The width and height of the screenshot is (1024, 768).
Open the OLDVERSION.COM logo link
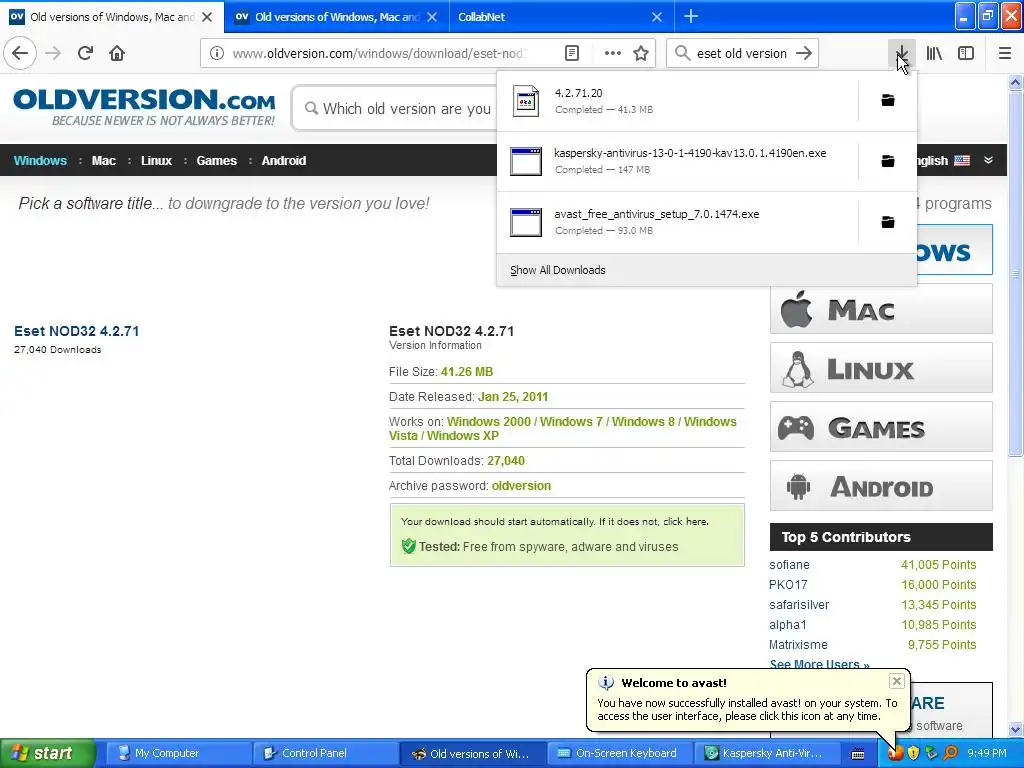tap(144, 106)
